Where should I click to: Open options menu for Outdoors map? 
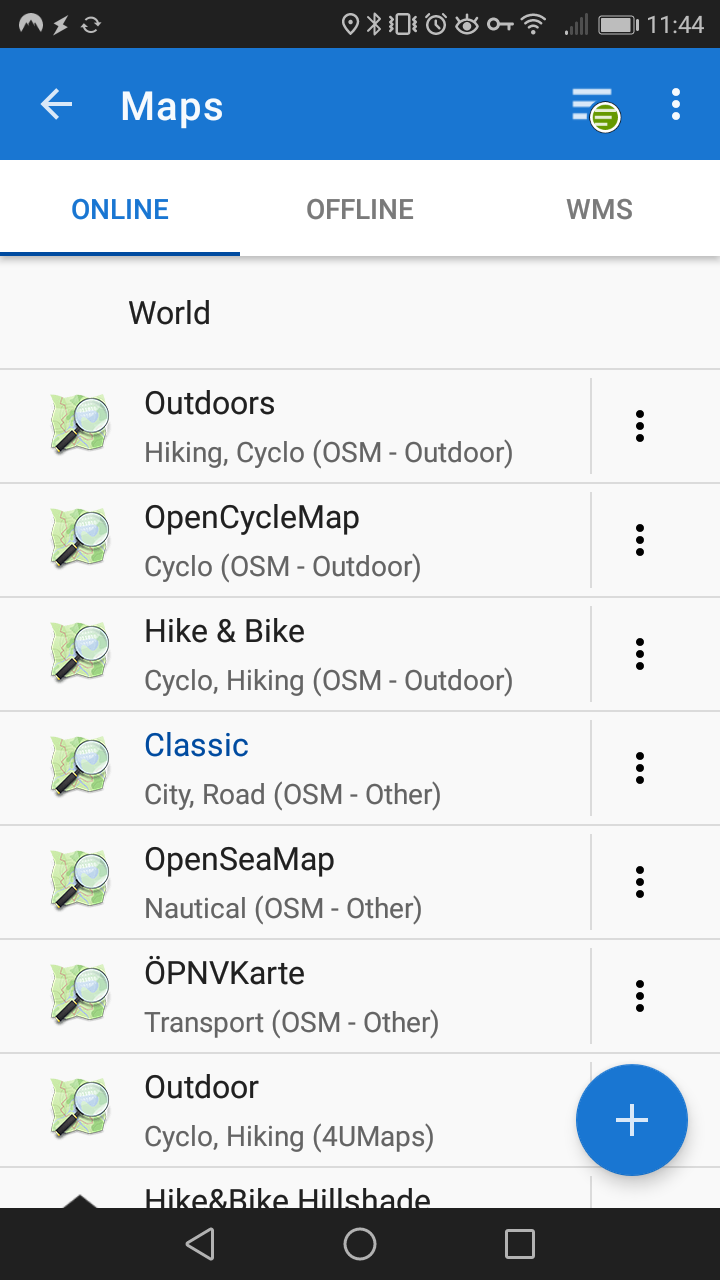click(x=640, y=426)
